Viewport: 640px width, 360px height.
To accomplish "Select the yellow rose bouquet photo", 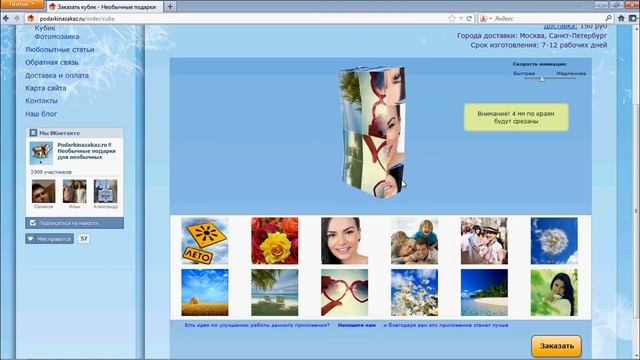I will point(275,241).
